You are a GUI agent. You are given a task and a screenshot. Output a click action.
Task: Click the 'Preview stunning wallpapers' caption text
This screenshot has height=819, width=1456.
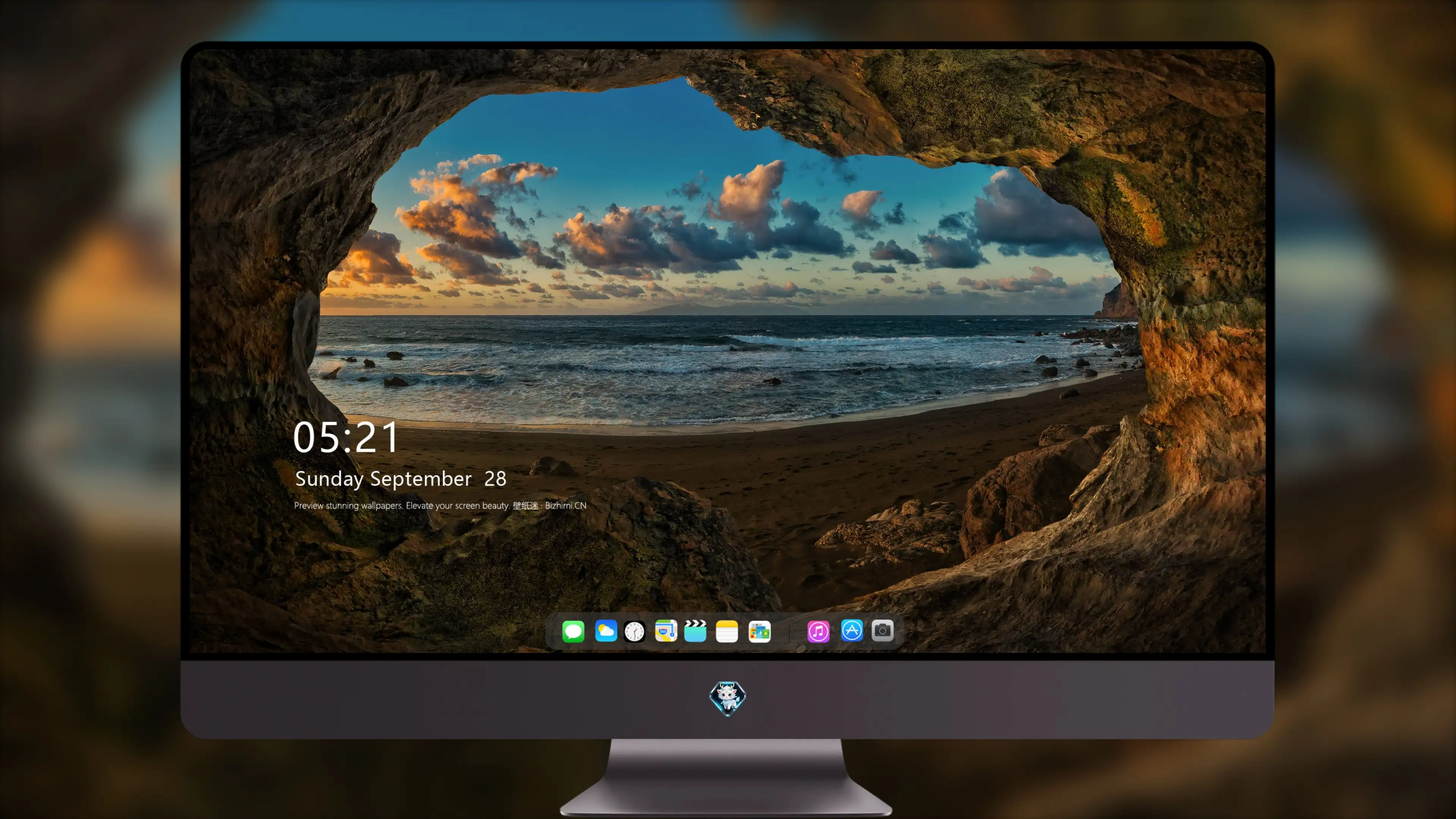coord(440,505)
